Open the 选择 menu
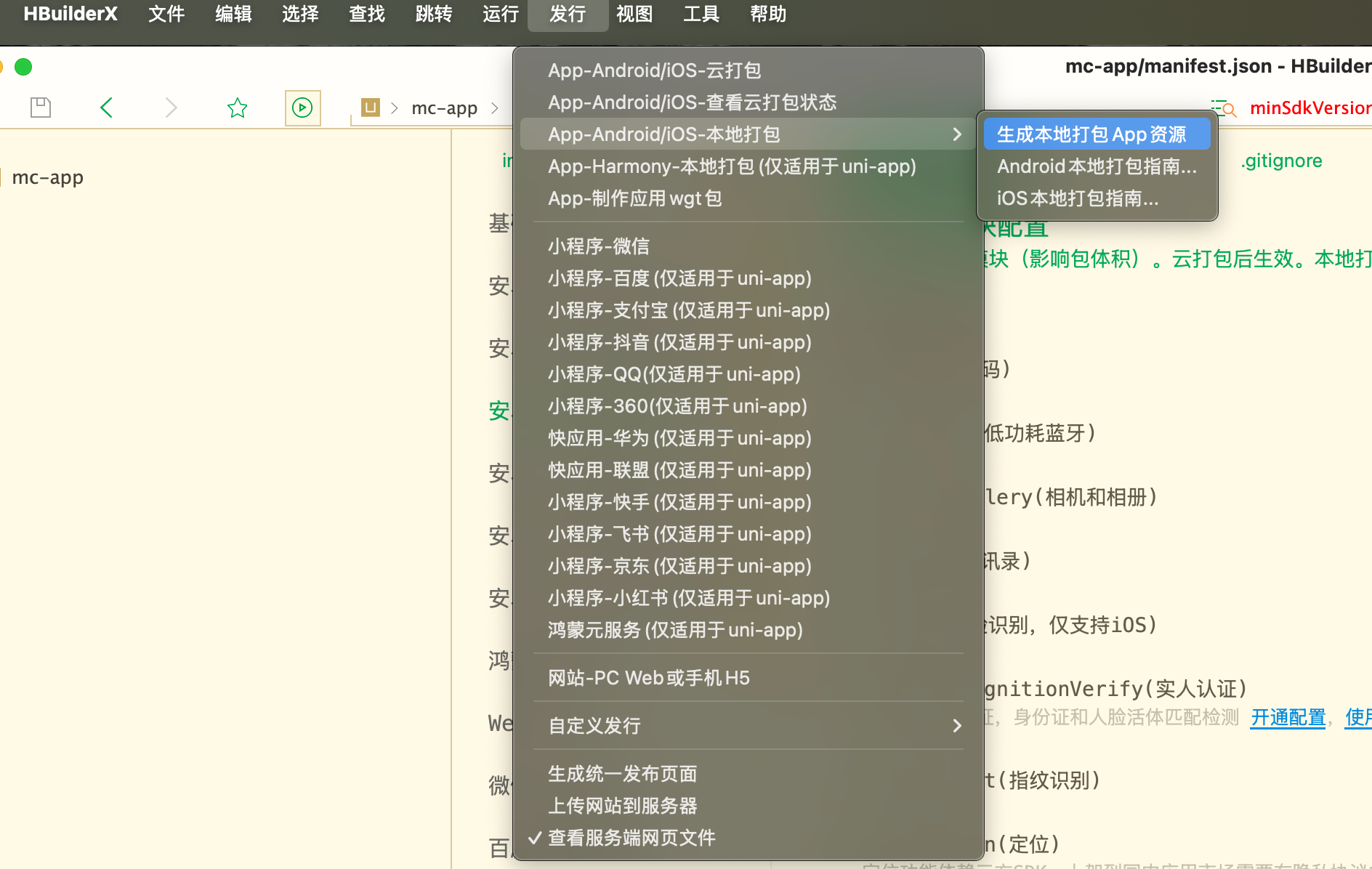This screenshot has height=869, width=1372. coord(300,14)
